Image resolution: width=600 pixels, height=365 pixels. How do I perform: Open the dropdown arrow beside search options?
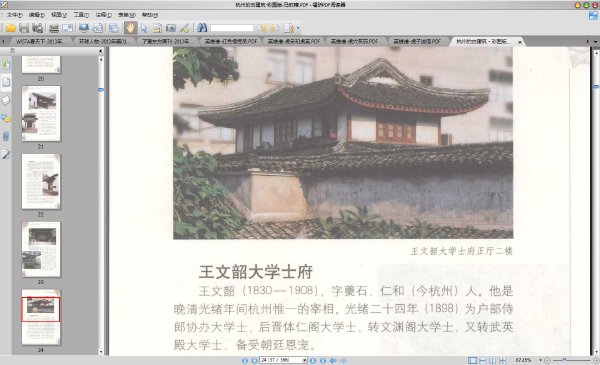[298, 28]
